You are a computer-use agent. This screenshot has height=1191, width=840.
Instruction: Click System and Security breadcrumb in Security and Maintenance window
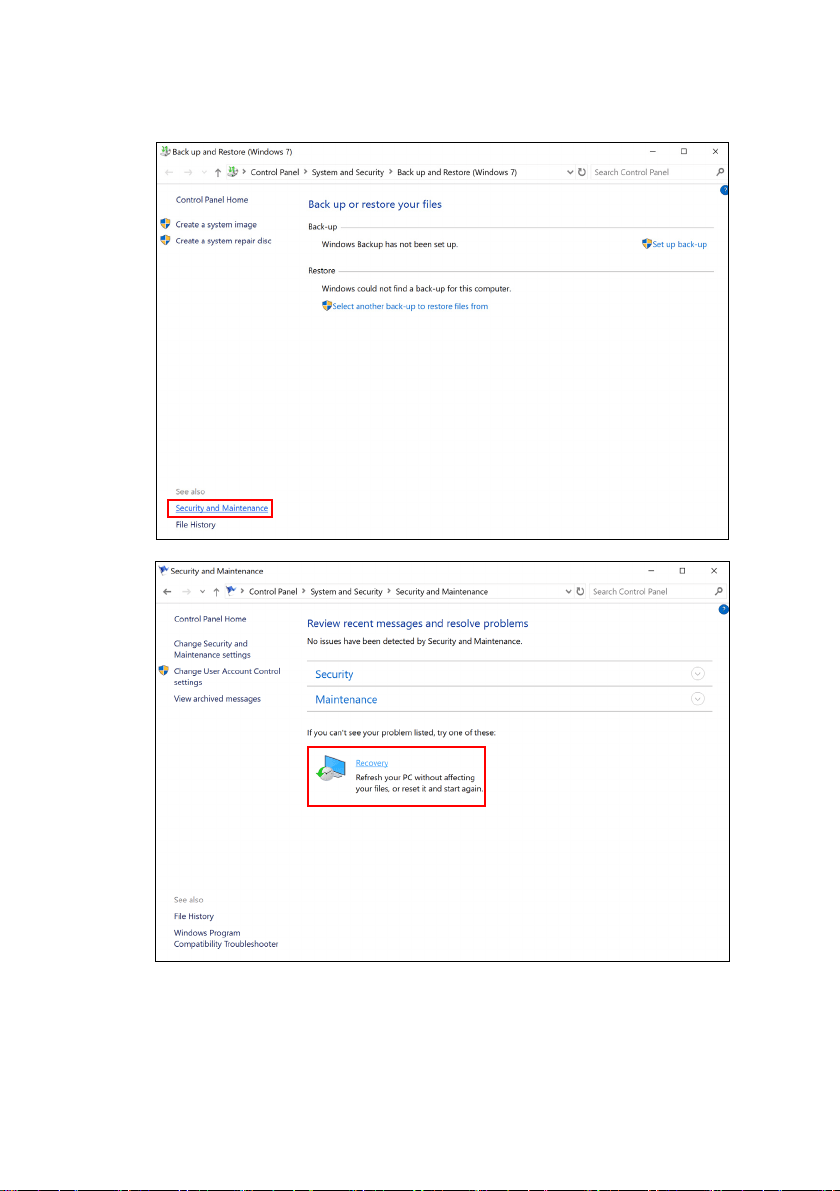pyautogui.click(x=346, y=592)
